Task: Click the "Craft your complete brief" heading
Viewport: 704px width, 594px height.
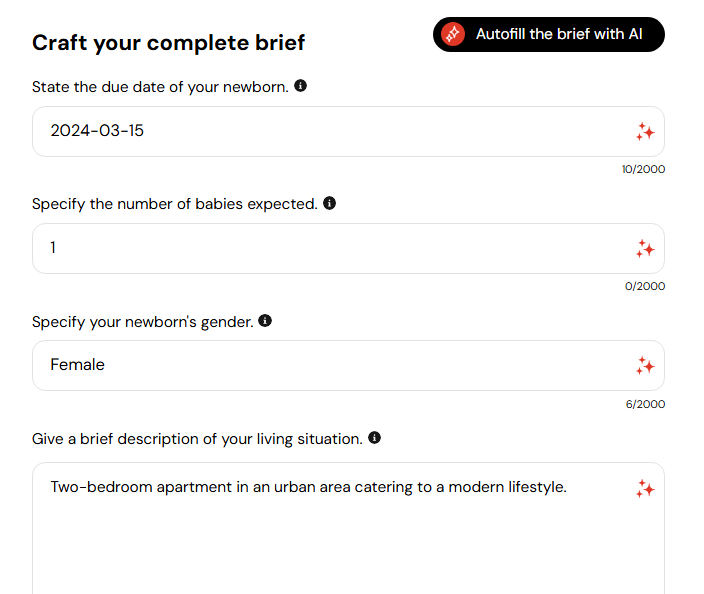Action: point(168,43)
